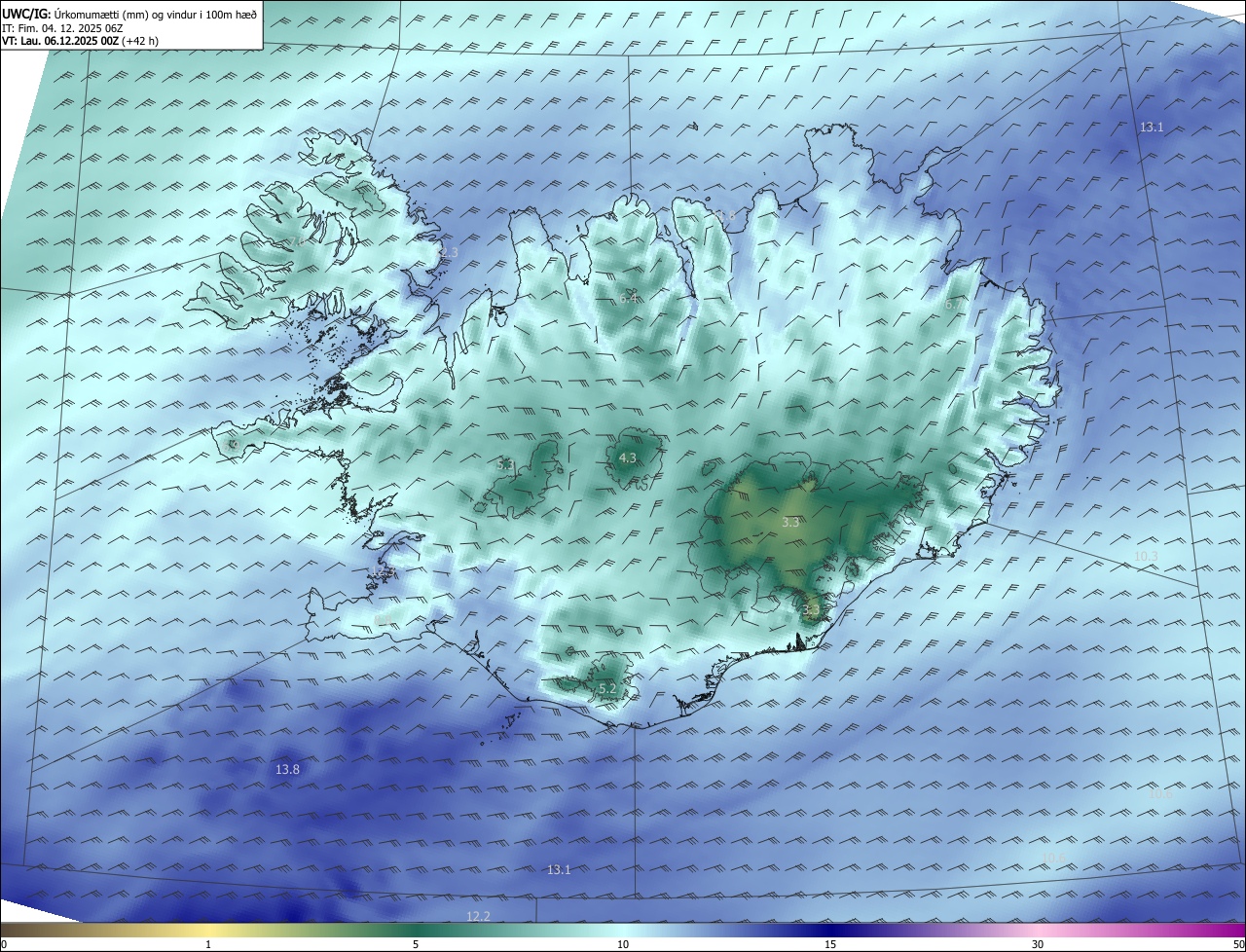The width and height of the screenshot is (1246, 952).
Task: Click the 'UWC/IG: Úrkomumætti (mm)' title line
Action: point(129,15)
